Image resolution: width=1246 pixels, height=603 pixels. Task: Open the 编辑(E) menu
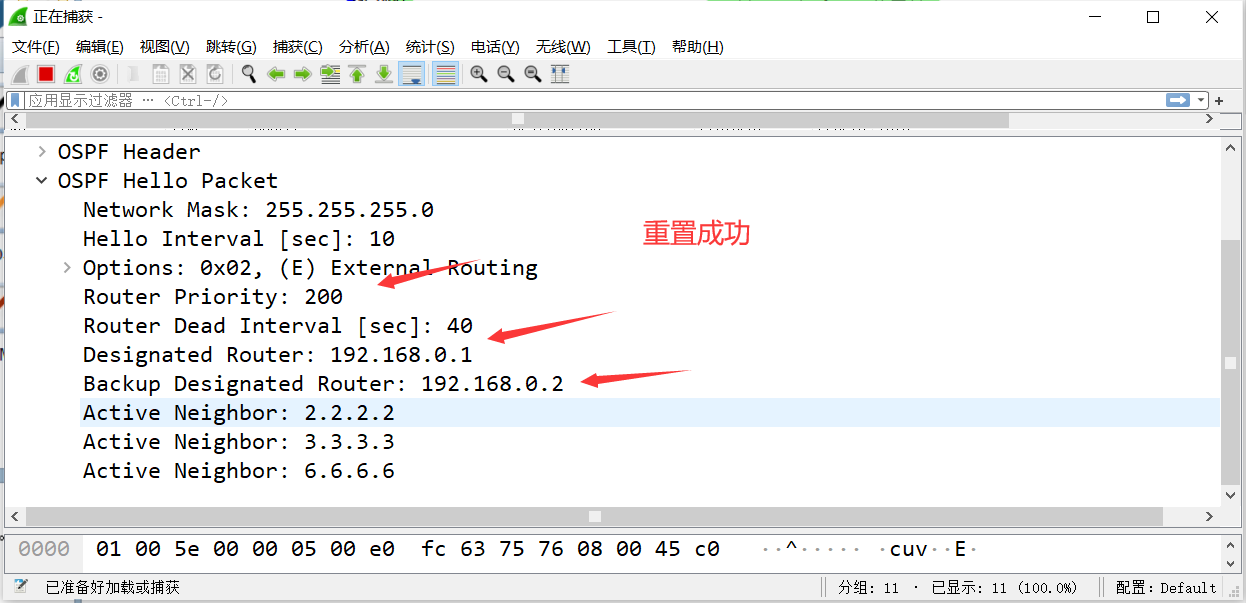click(100, 47)
